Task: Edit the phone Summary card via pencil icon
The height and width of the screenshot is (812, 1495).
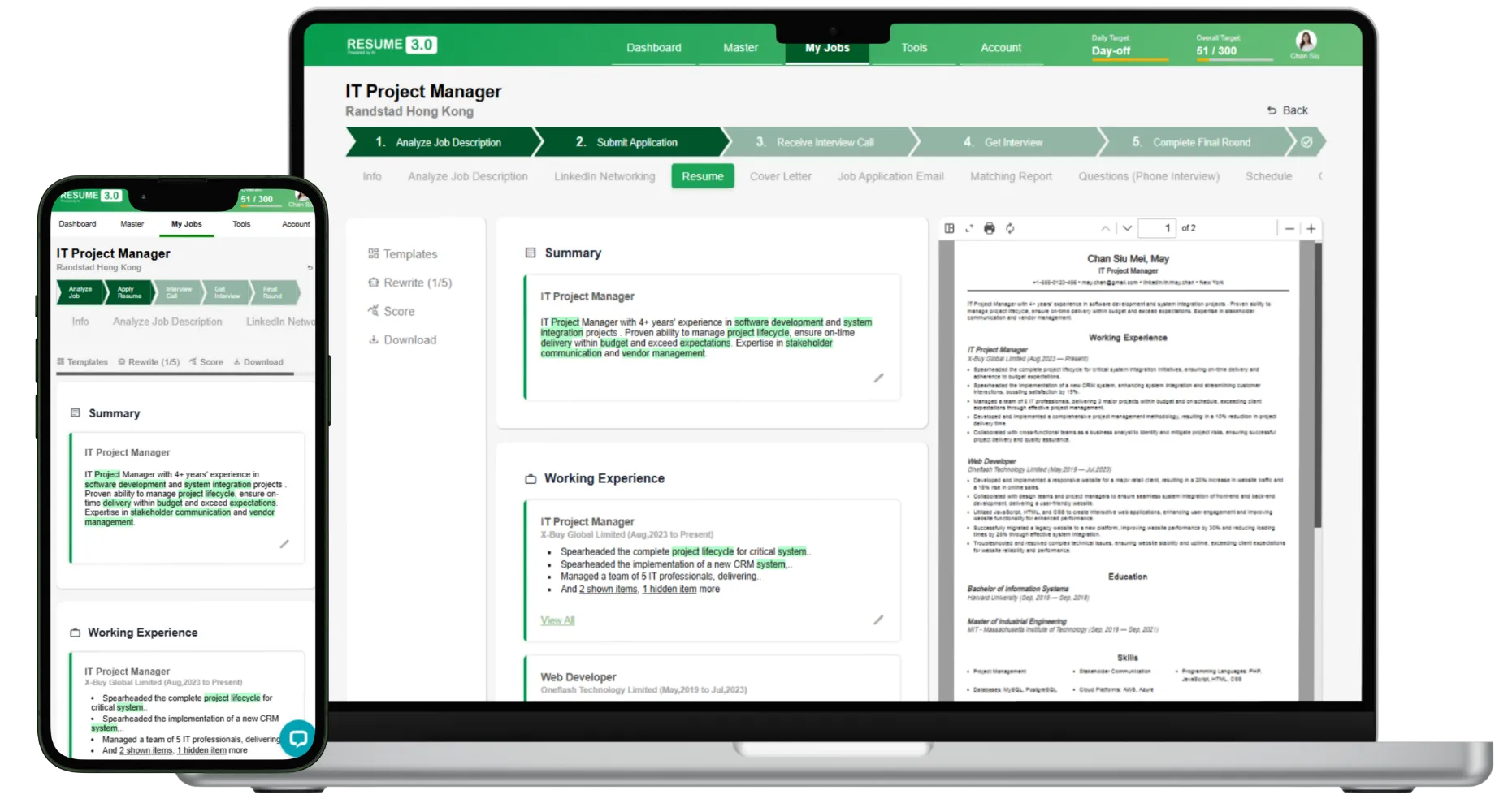Action: 284,544
